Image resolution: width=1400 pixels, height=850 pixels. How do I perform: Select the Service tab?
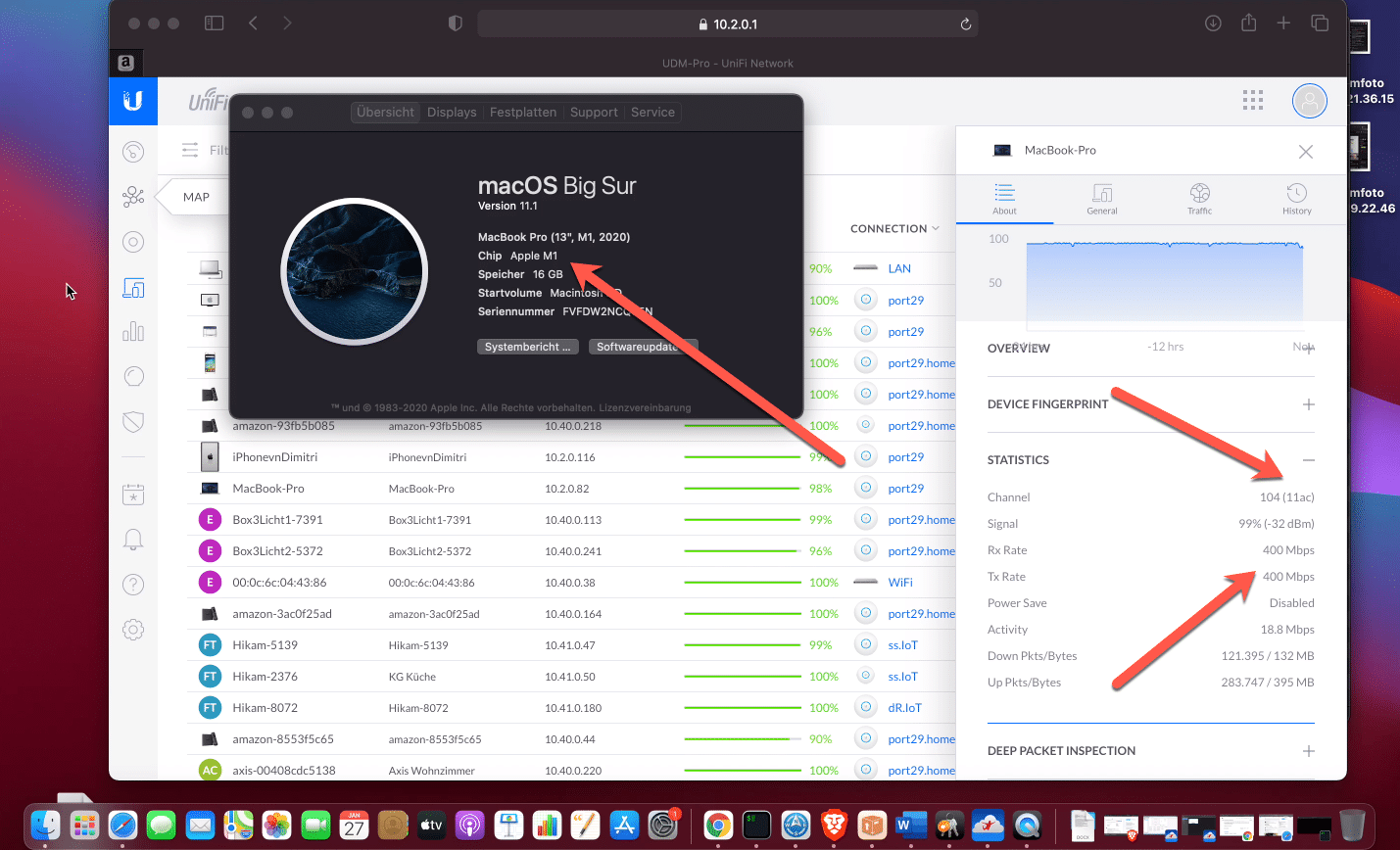click(x=652, y=113)
